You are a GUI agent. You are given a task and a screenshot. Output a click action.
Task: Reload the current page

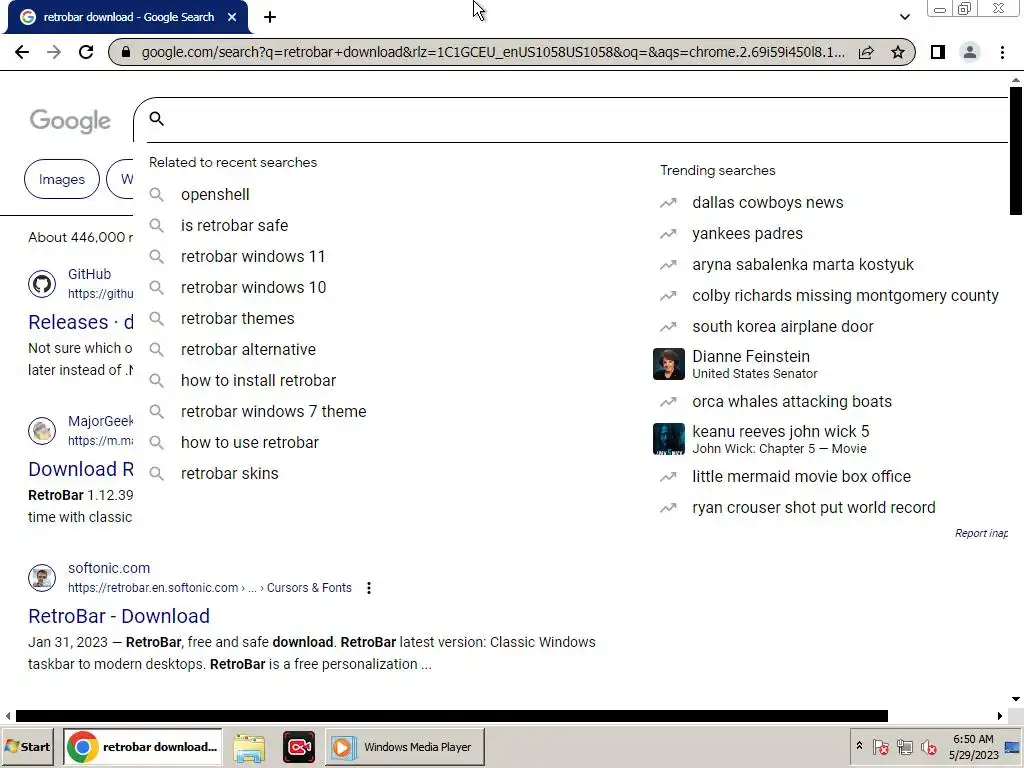pos(86,52)
